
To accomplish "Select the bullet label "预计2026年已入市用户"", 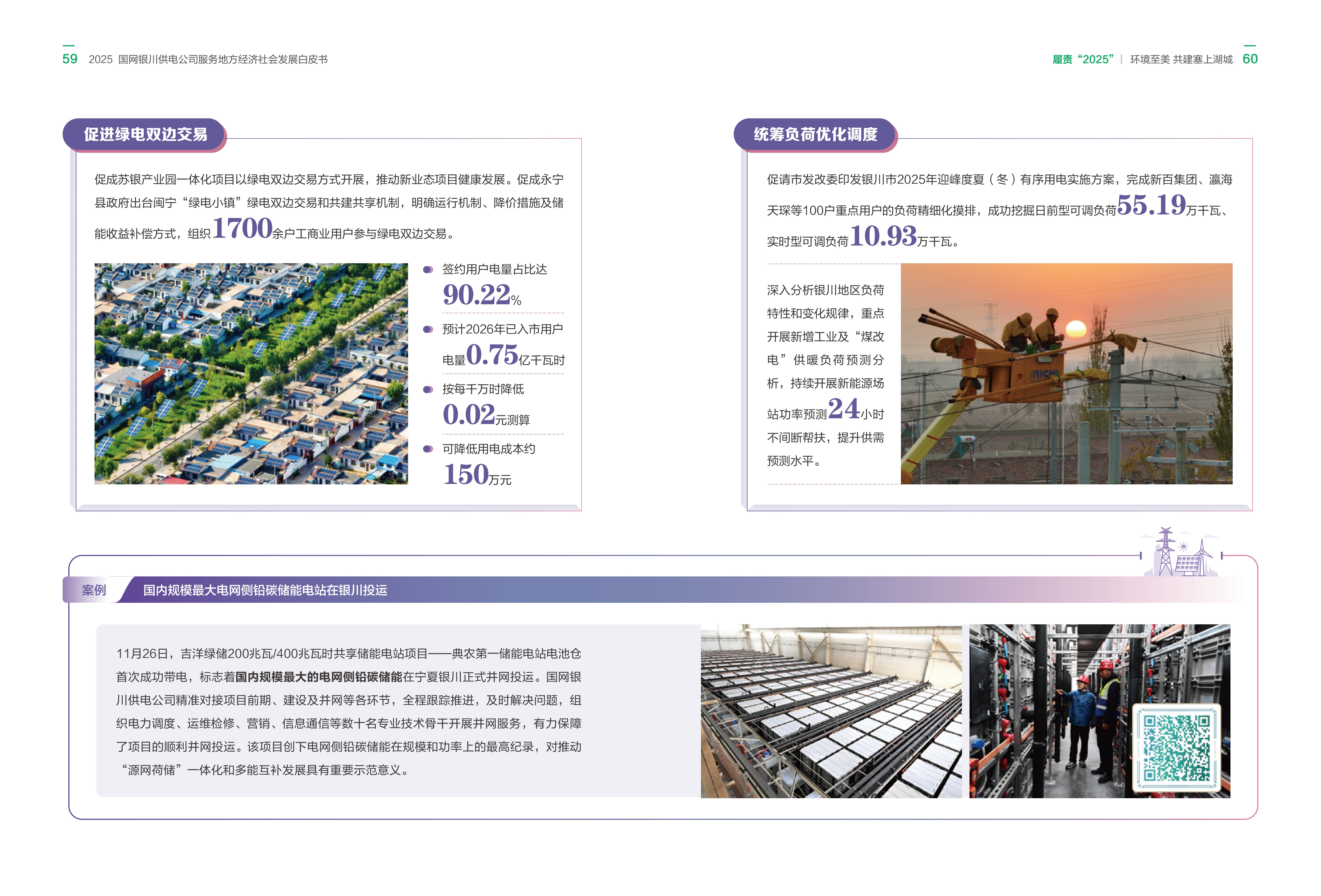I will (502, 330).
